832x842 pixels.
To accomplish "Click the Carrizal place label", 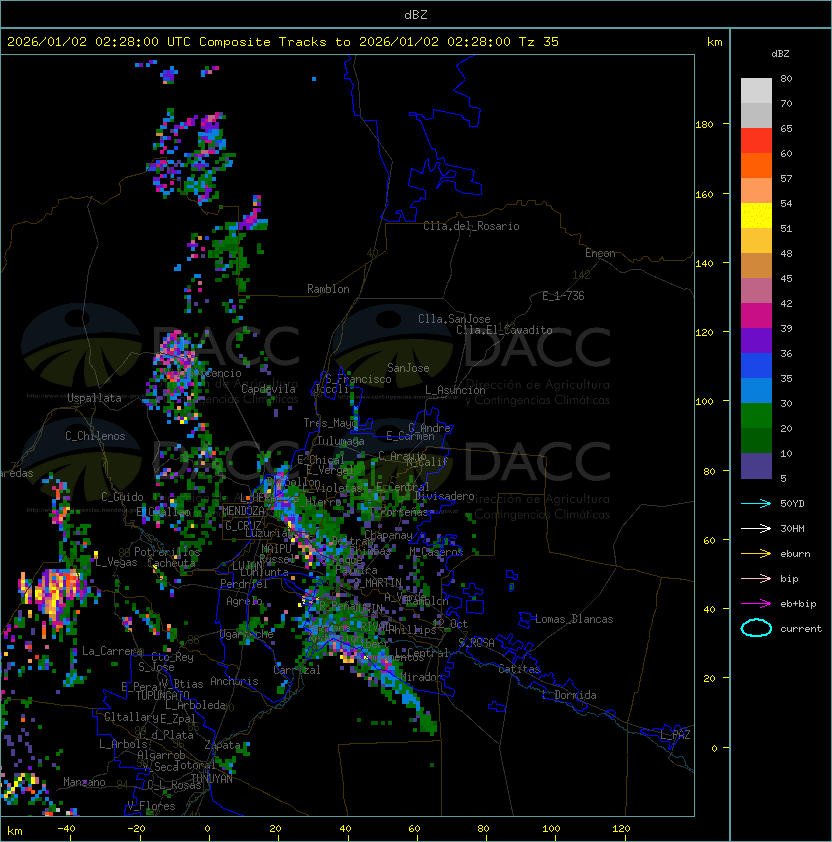I will tap(297, 670).
